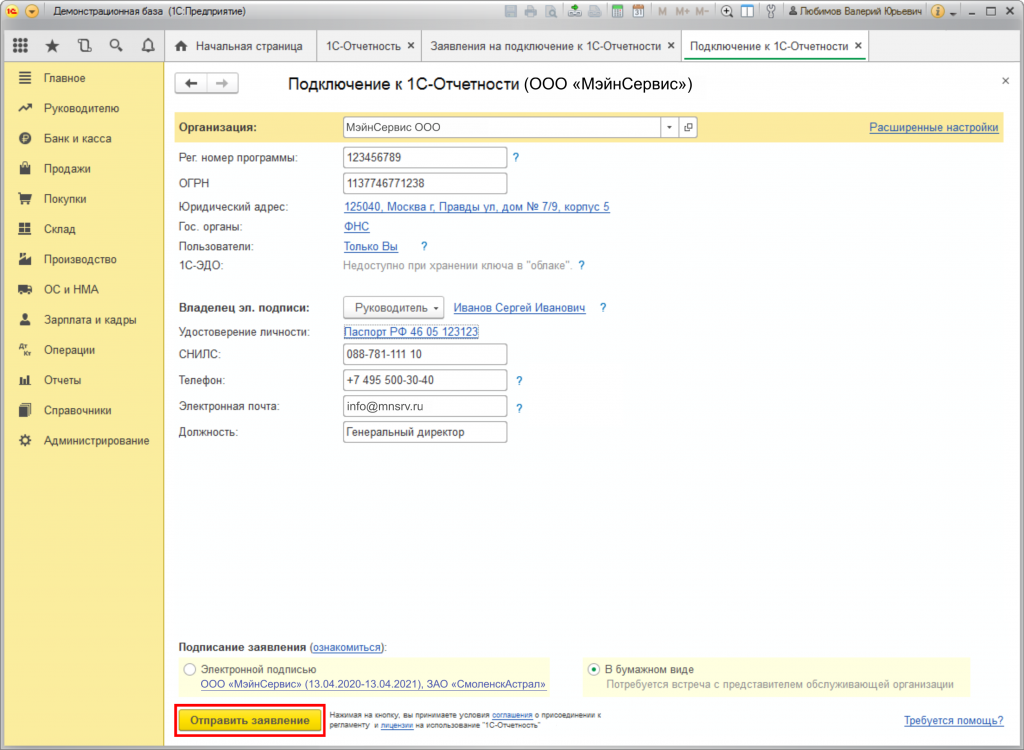Viewport: 1024px width, 750px height.
Task: Click the zoom magnifier in title bar
Action: [x=726, y=12]
